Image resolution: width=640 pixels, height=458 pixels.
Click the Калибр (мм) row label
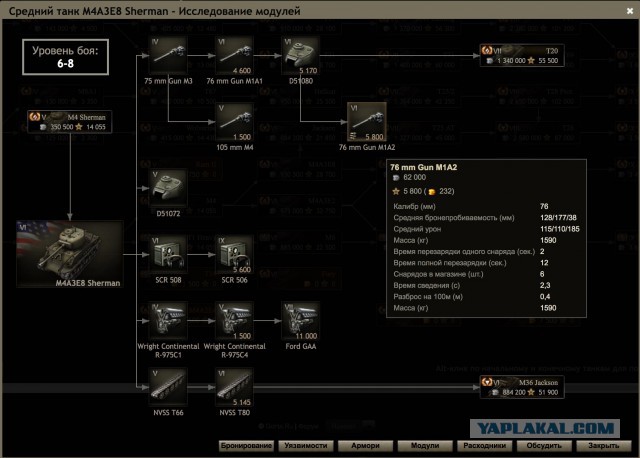(414, 207)
